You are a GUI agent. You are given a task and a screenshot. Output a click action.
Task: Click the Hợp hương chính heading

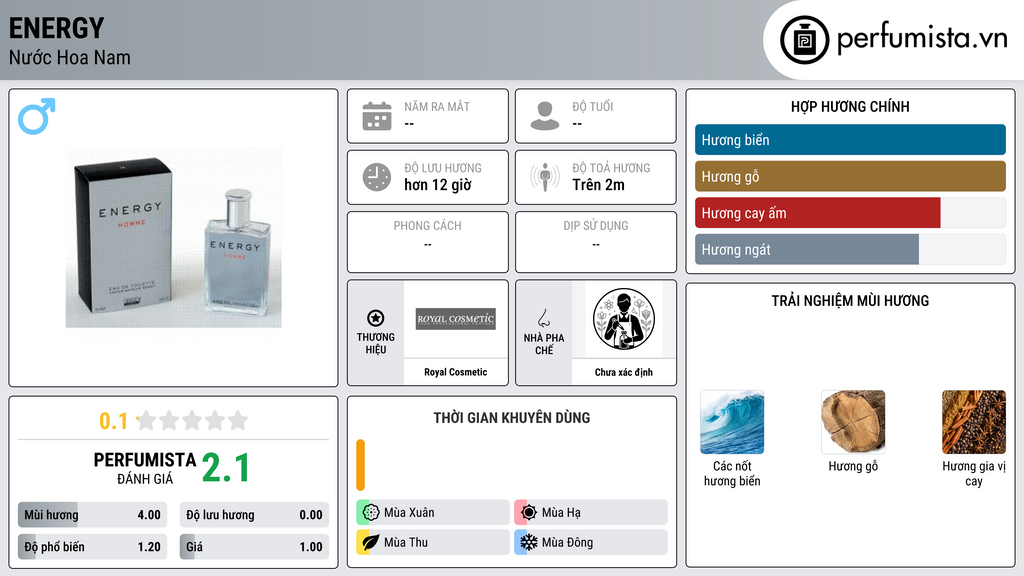click(850, 106)
